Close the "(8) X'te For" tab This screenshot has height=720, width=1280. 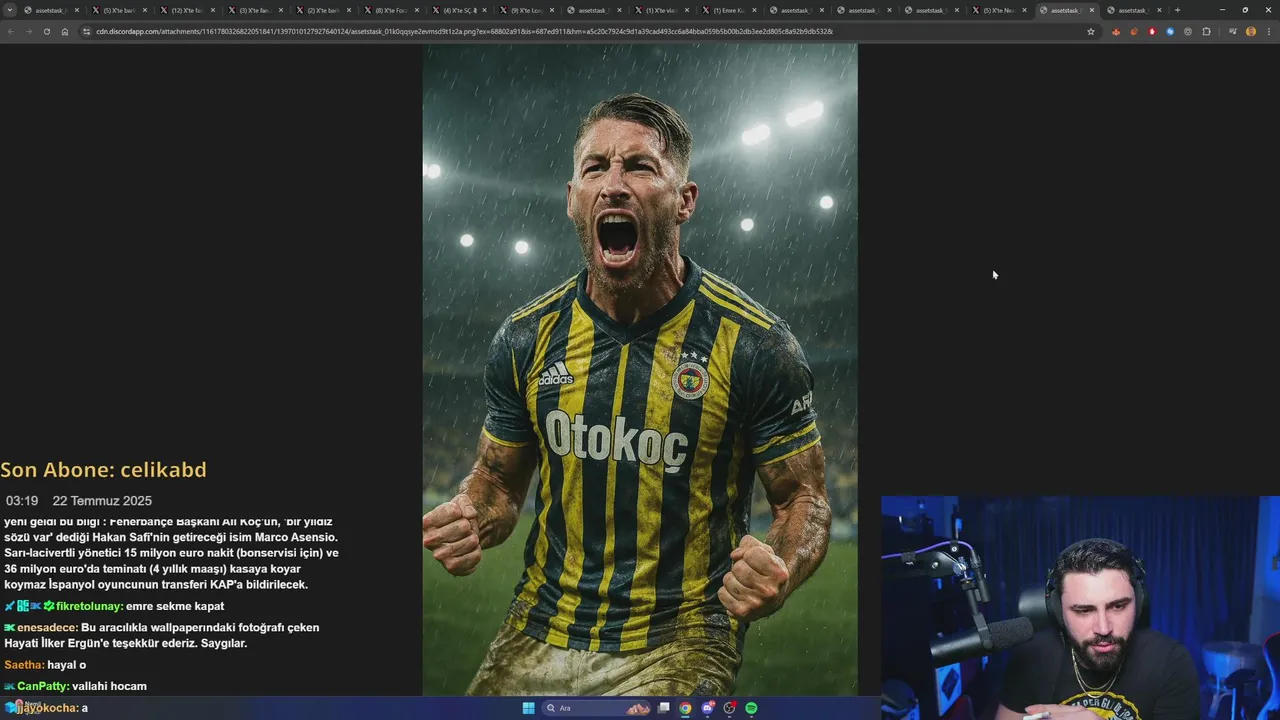(x=416, y=10)
